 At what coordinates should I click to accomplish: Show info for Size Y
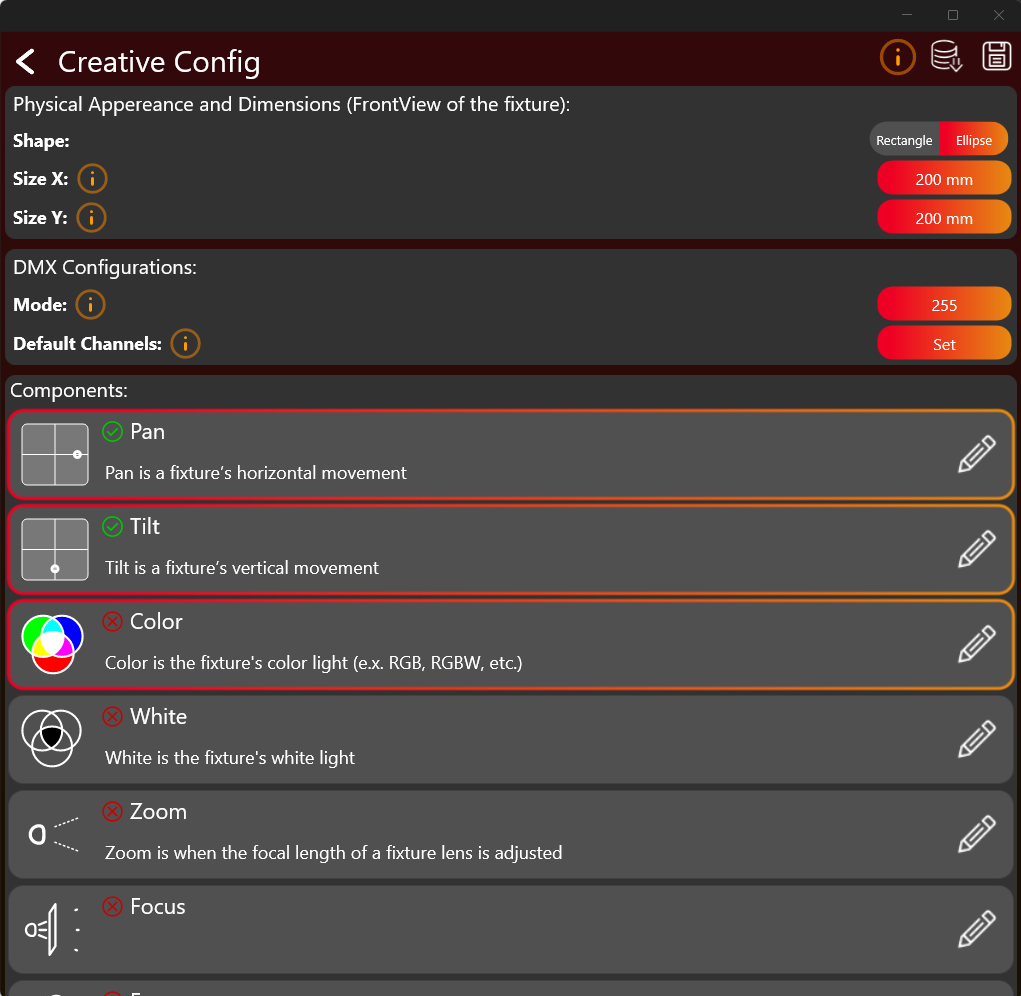(x=92, y=217)
